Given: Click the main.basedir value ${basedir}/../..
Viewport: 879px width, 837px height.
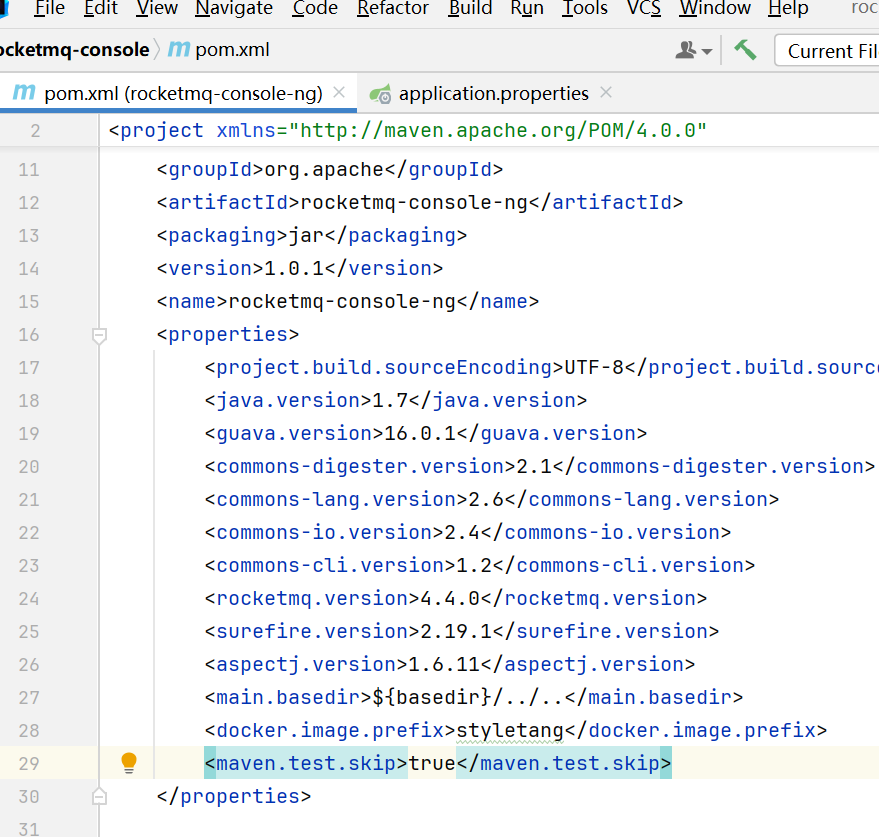Looking at the screenshot, I should [x=468, y=697].
